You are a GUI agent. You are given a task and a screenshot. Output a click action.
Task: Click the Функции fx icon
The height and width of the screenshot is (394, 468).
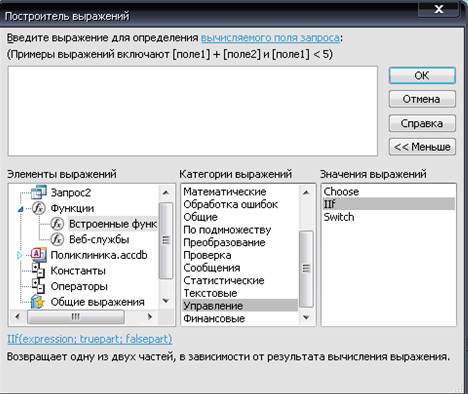coord(39,208)
